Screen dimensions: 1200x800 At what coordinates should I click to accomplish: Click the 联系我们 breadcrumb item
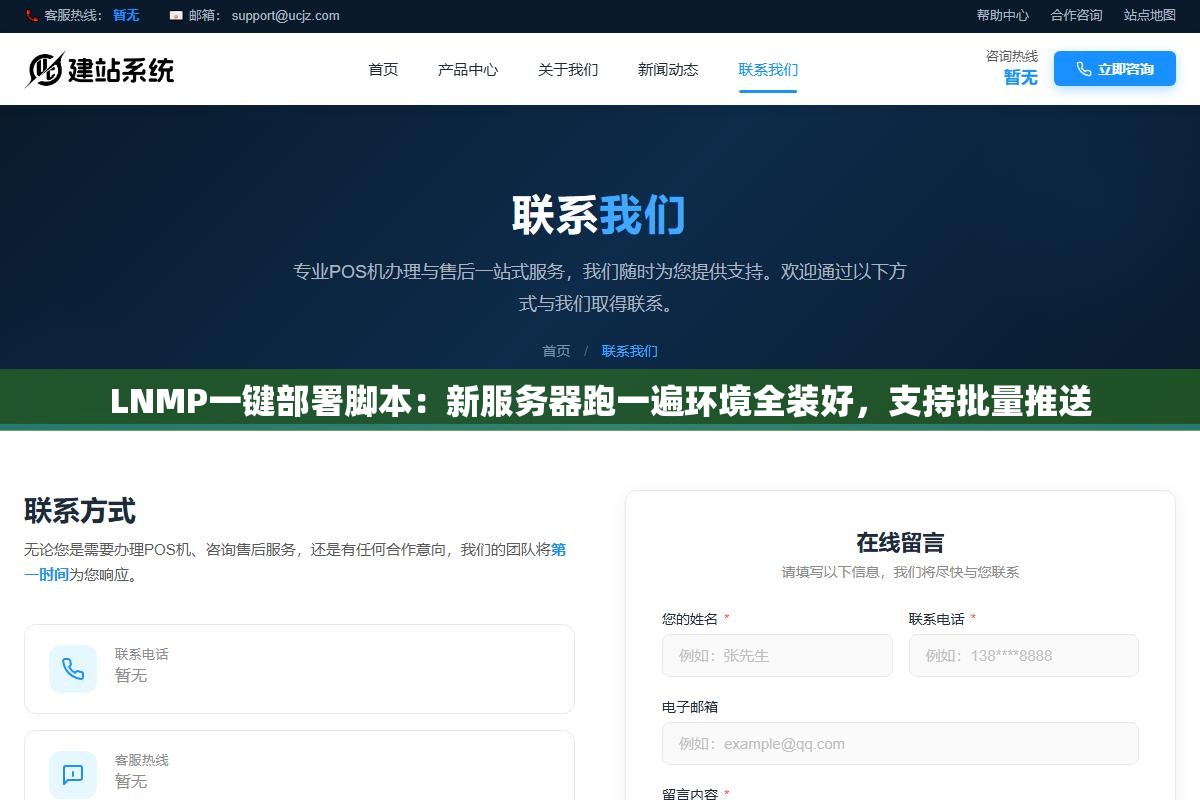(x=630, y=351)
